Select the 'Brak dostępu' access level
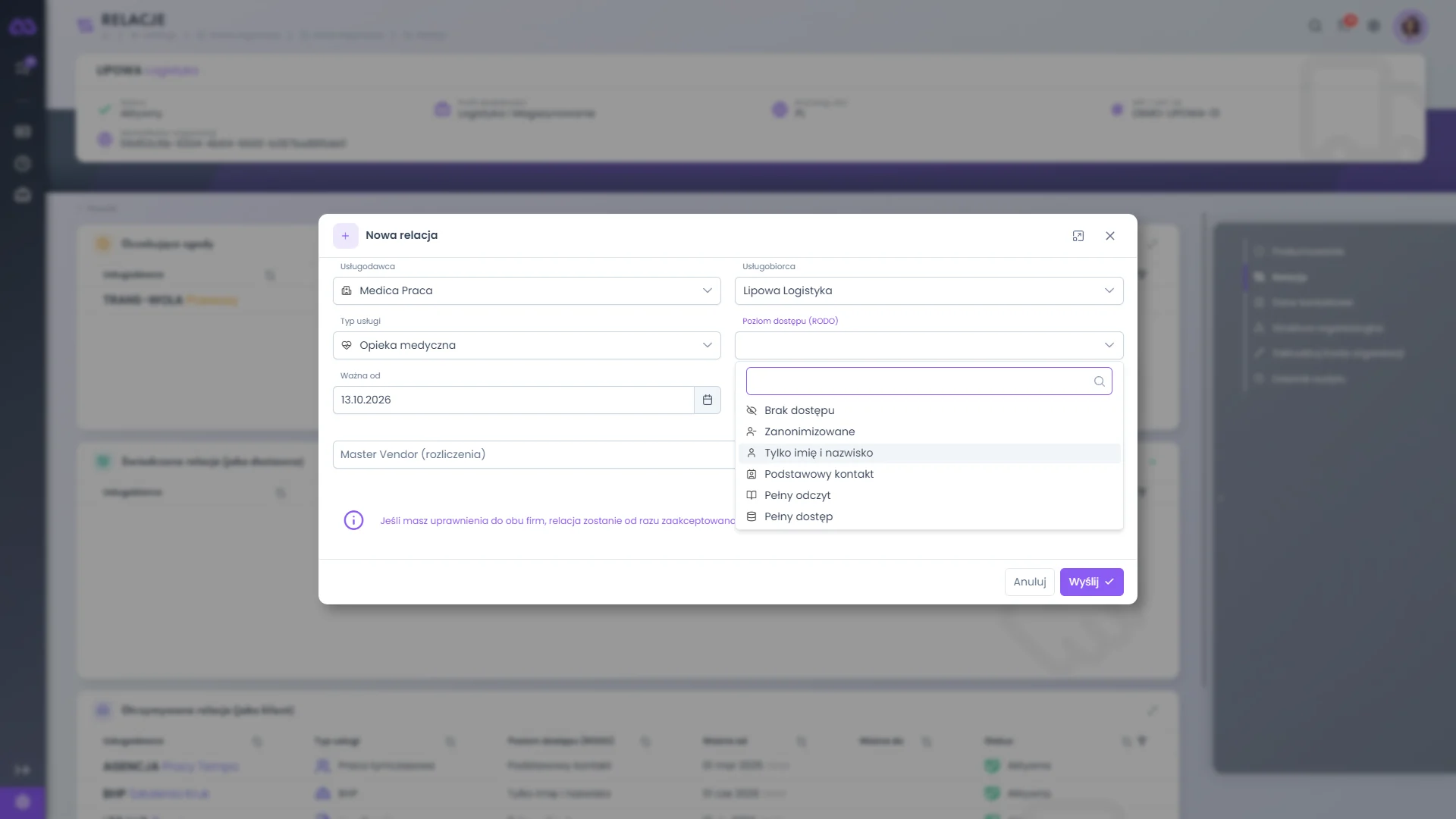 (929, 410)
